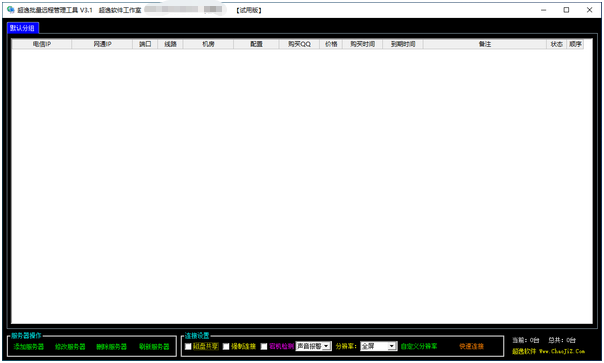Switch to the 默认分组 tab
Viewport: 604px width, 363px height.
pos(22,28)
